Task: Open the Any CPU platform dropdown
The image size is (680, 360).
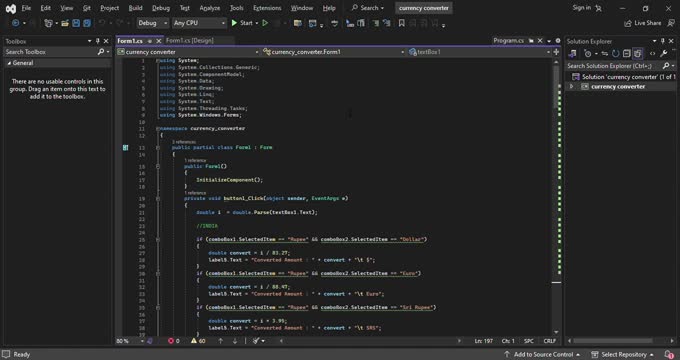Action: pos(199,23)
